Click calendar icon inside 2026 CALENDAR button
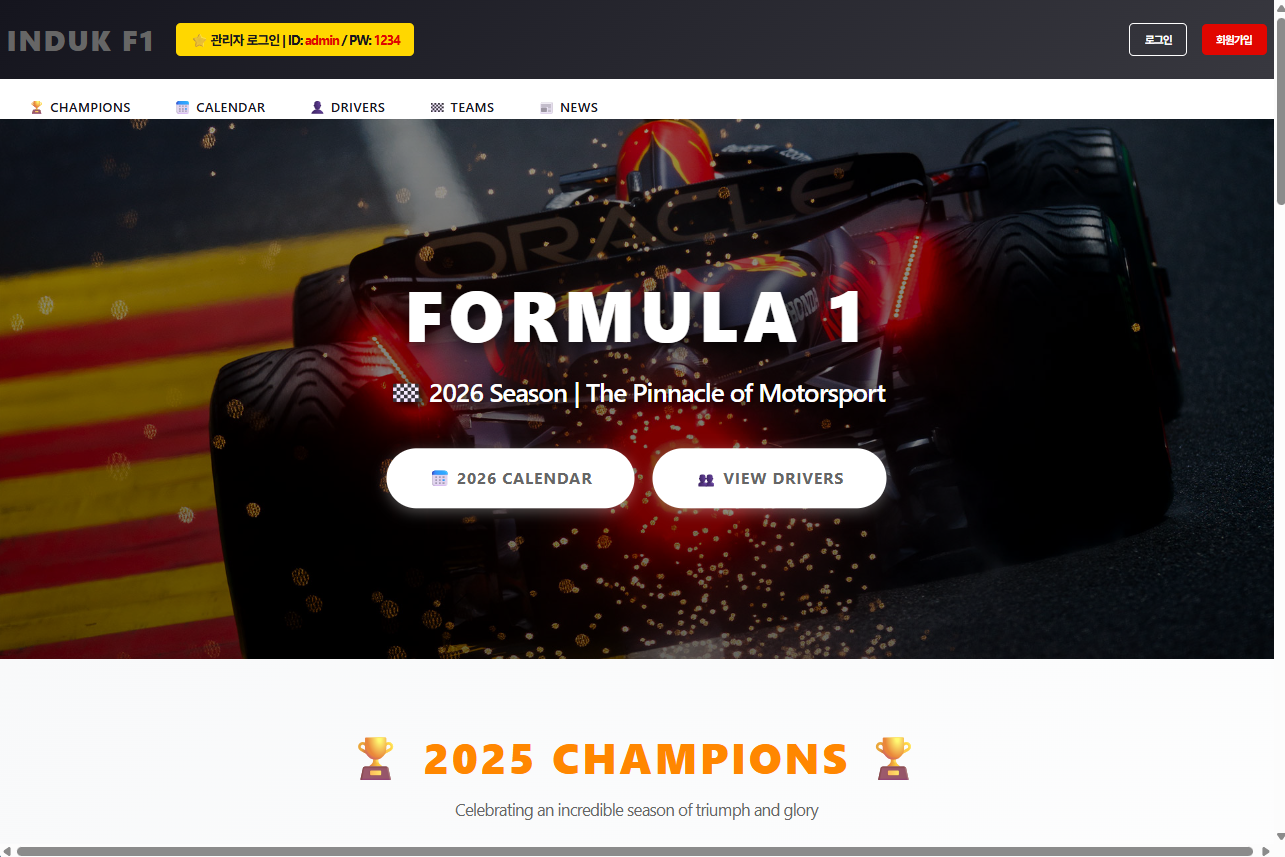Viewport: 1285px width, 857px height. (439, 478)
